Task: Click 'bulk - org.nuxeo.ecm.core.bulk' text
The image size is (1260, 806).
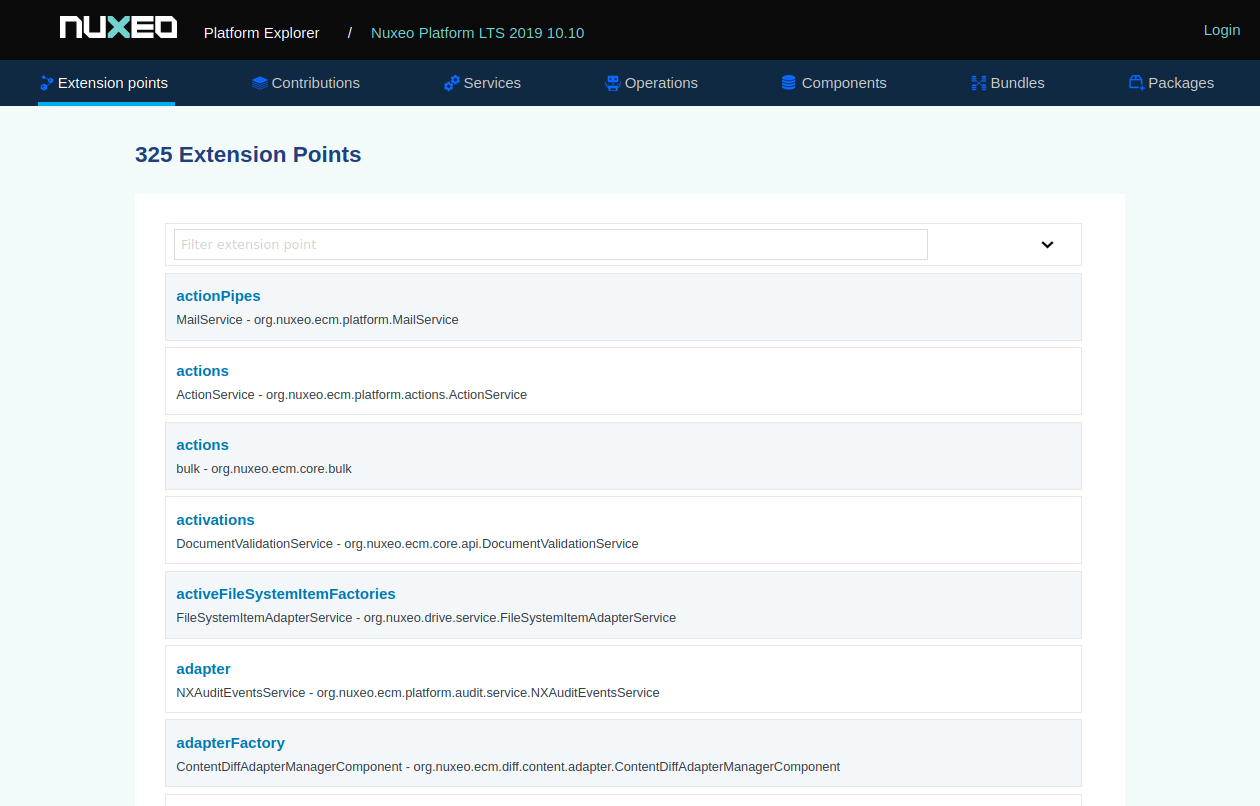Action: point(264,469)
